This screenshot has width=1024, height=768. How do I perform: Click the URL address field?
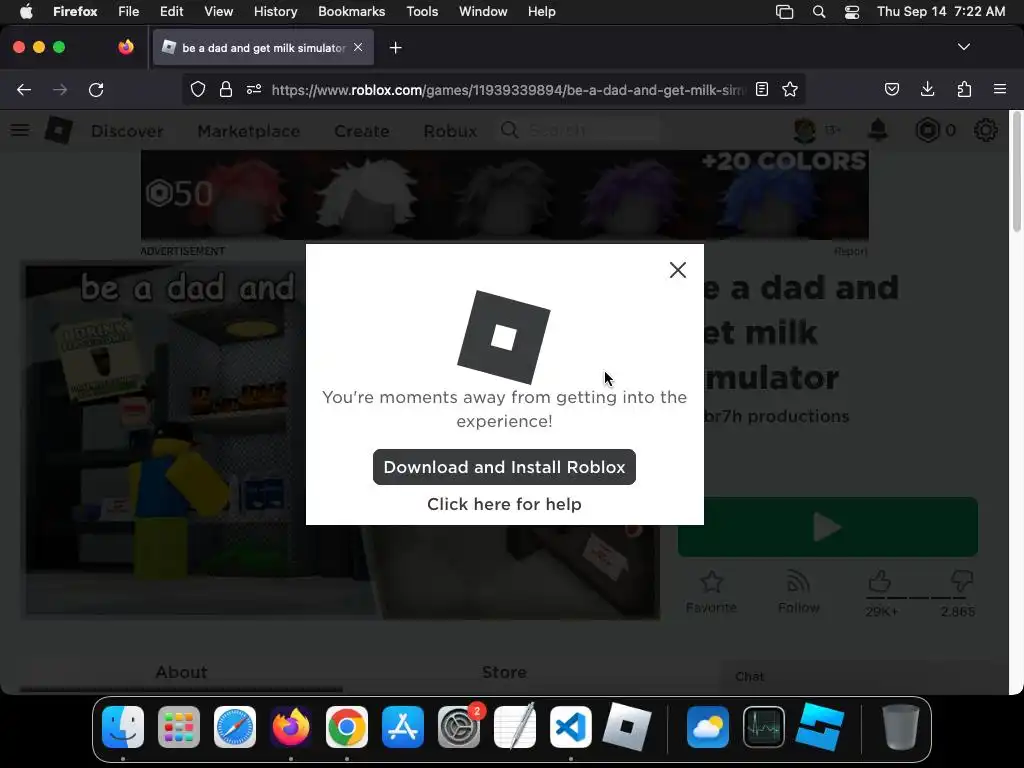click(507, 89)
